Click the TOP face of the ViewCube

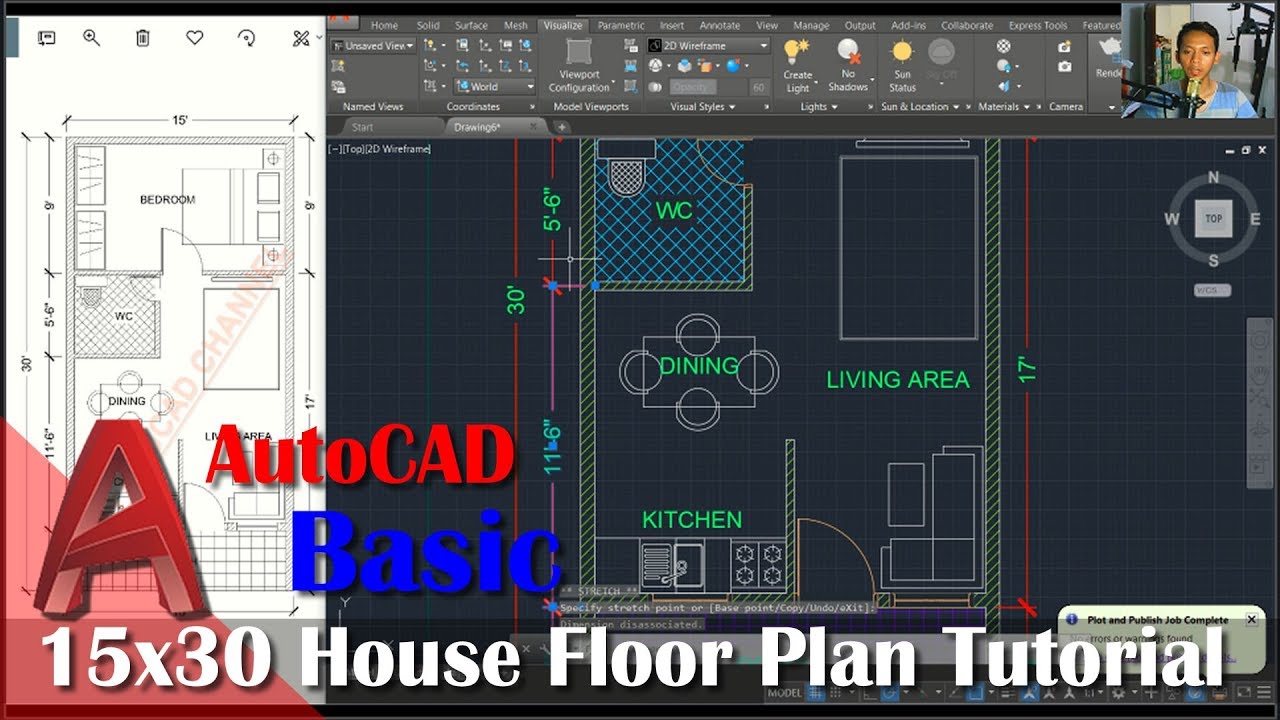(x=1213, y=218)
